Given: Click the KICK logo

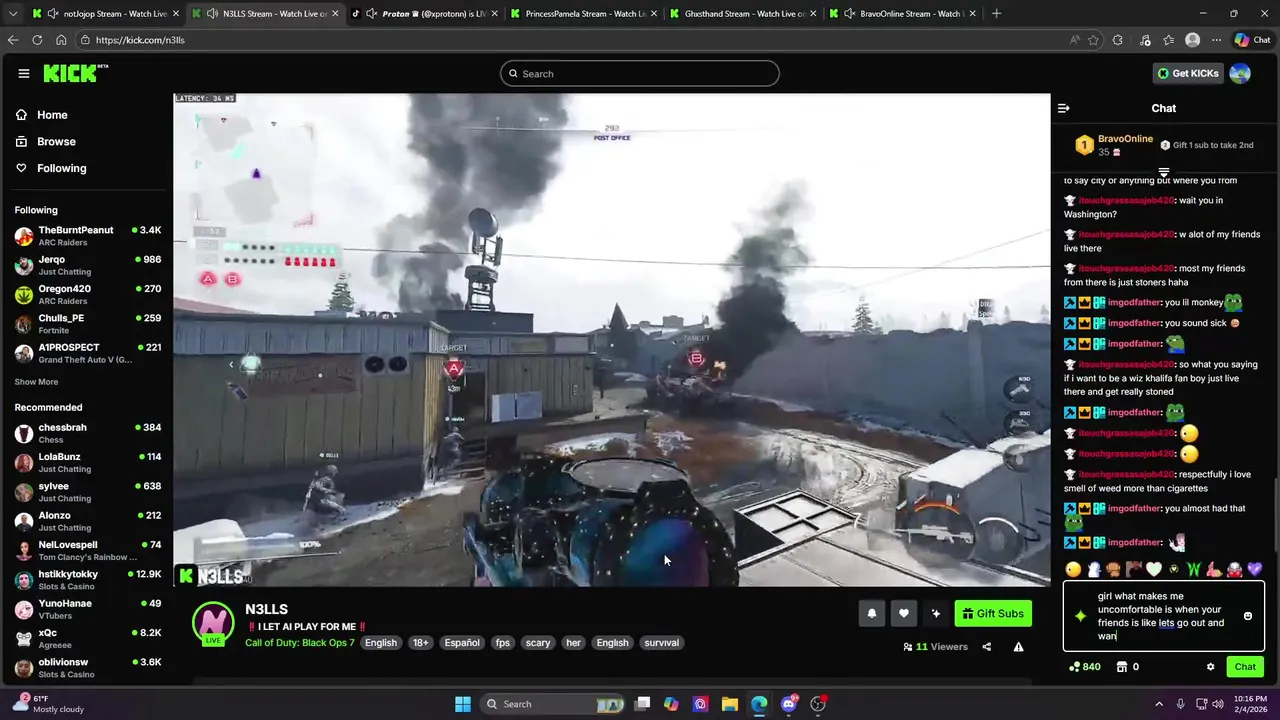Looking at the screenshot, I should [x=75, y=73].
